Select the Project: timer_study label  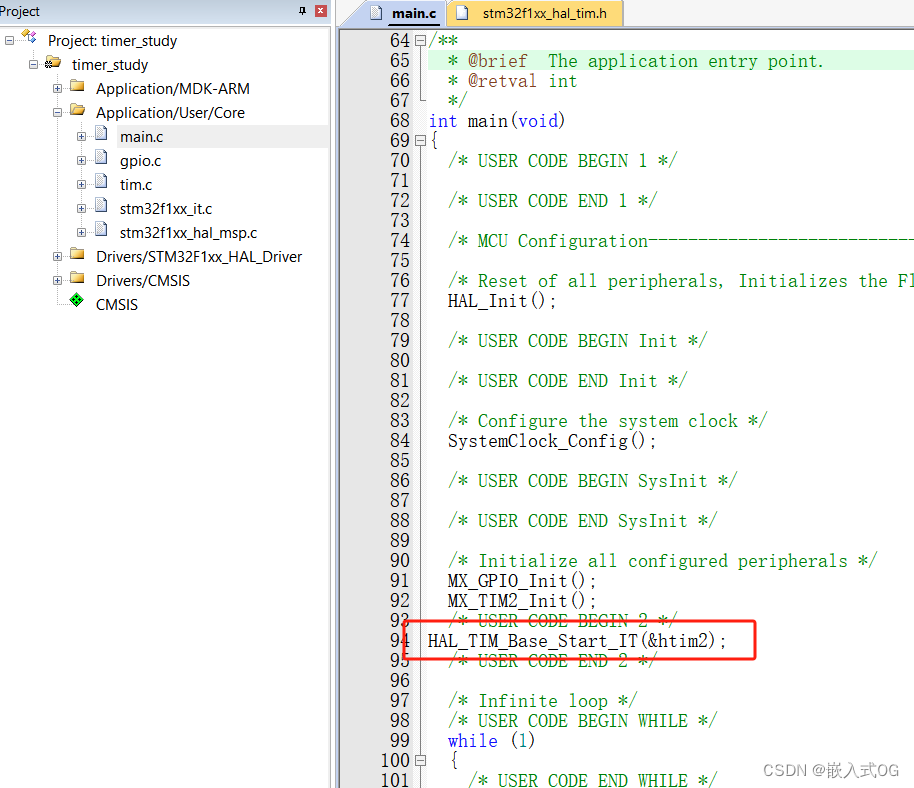tap(113, 41)
